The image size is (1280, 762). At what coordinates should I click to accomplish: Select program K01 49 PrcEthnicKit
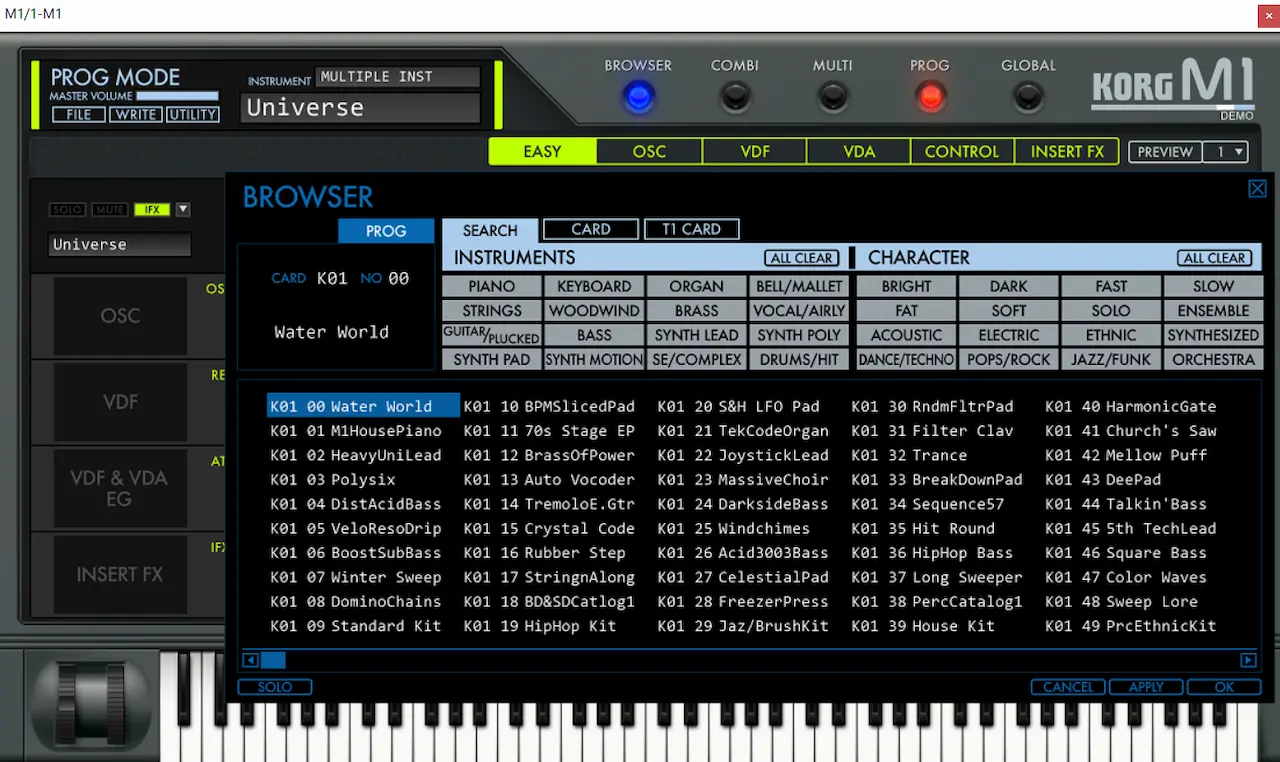point(1131,626)
